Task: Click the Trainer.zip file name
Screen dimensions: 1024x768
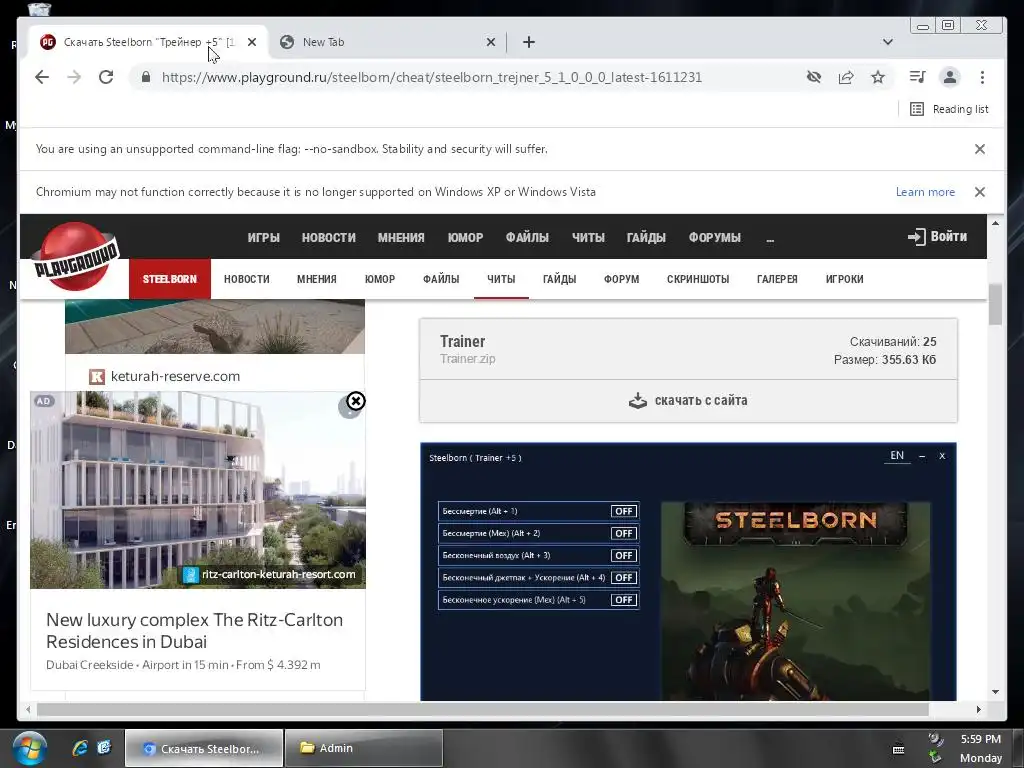Action: [468, 359]
